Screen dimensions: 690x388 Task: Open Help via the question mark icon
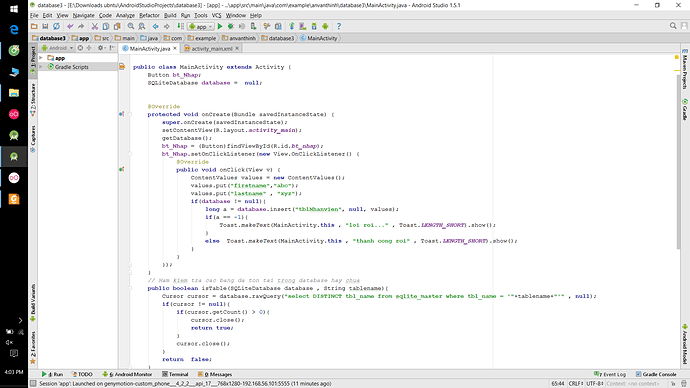point(339,26)
